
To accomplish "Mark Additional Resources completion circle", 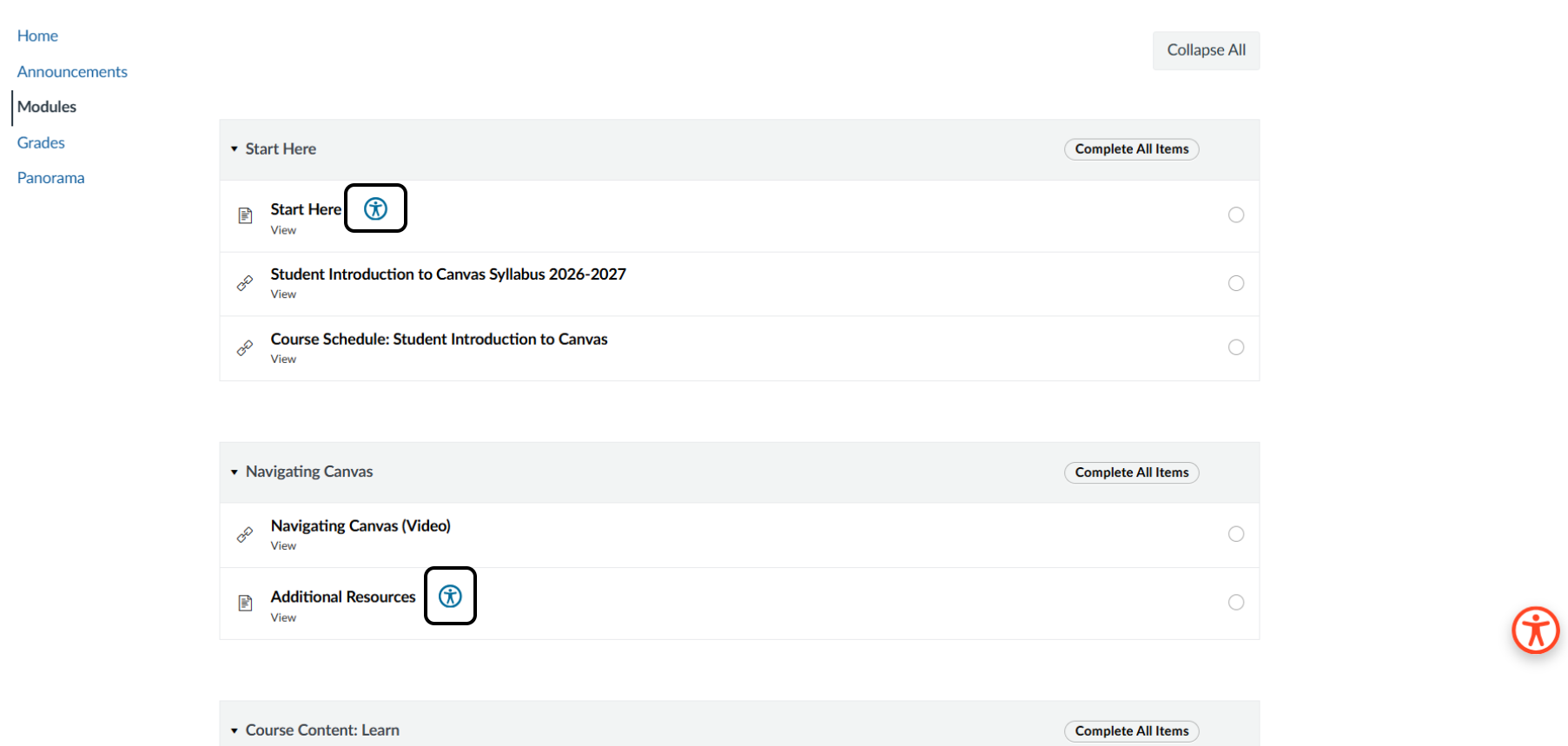I will coord(1236,603).
